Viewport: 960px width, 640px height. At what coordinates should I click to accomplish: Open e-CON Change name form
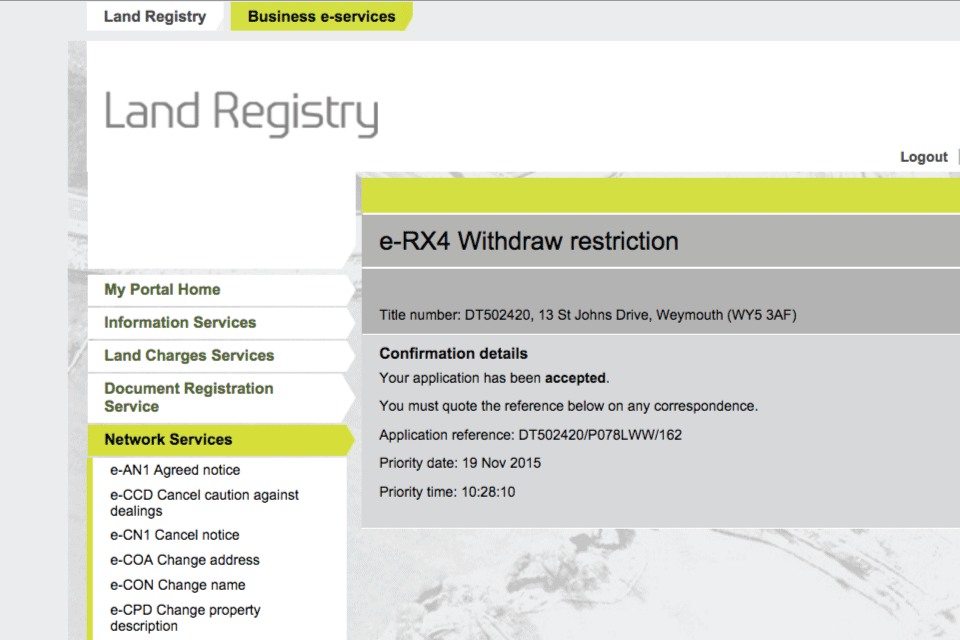coord(177,585)
